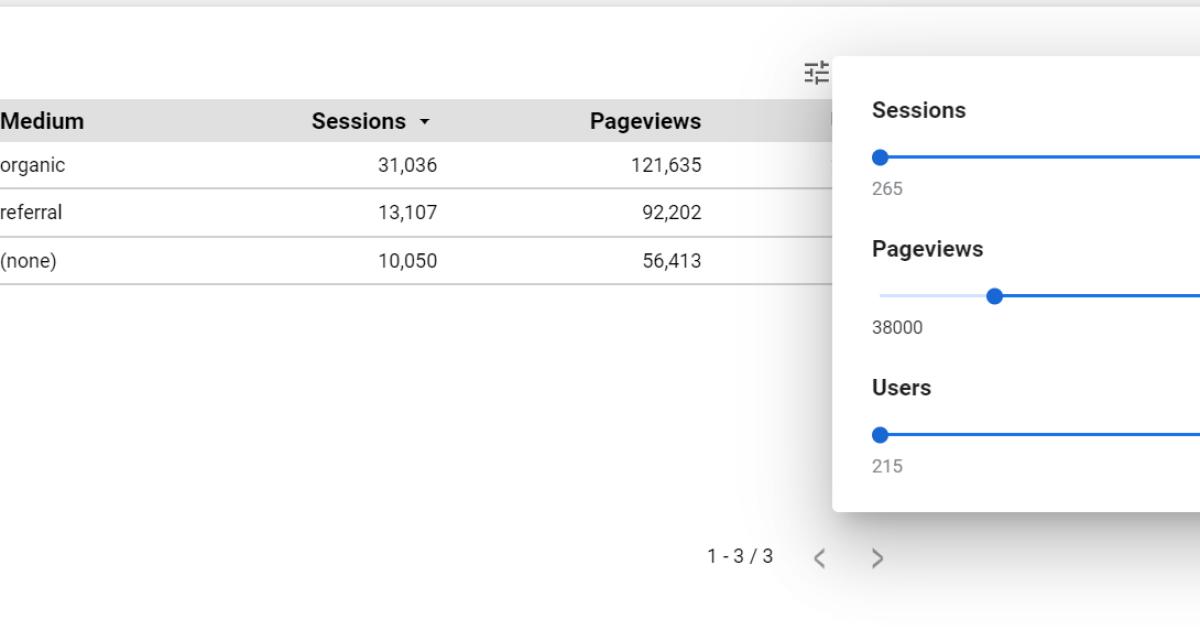Click the Users minimum value 215
This screenshot has height=630, width=1200.
[887, 467]
